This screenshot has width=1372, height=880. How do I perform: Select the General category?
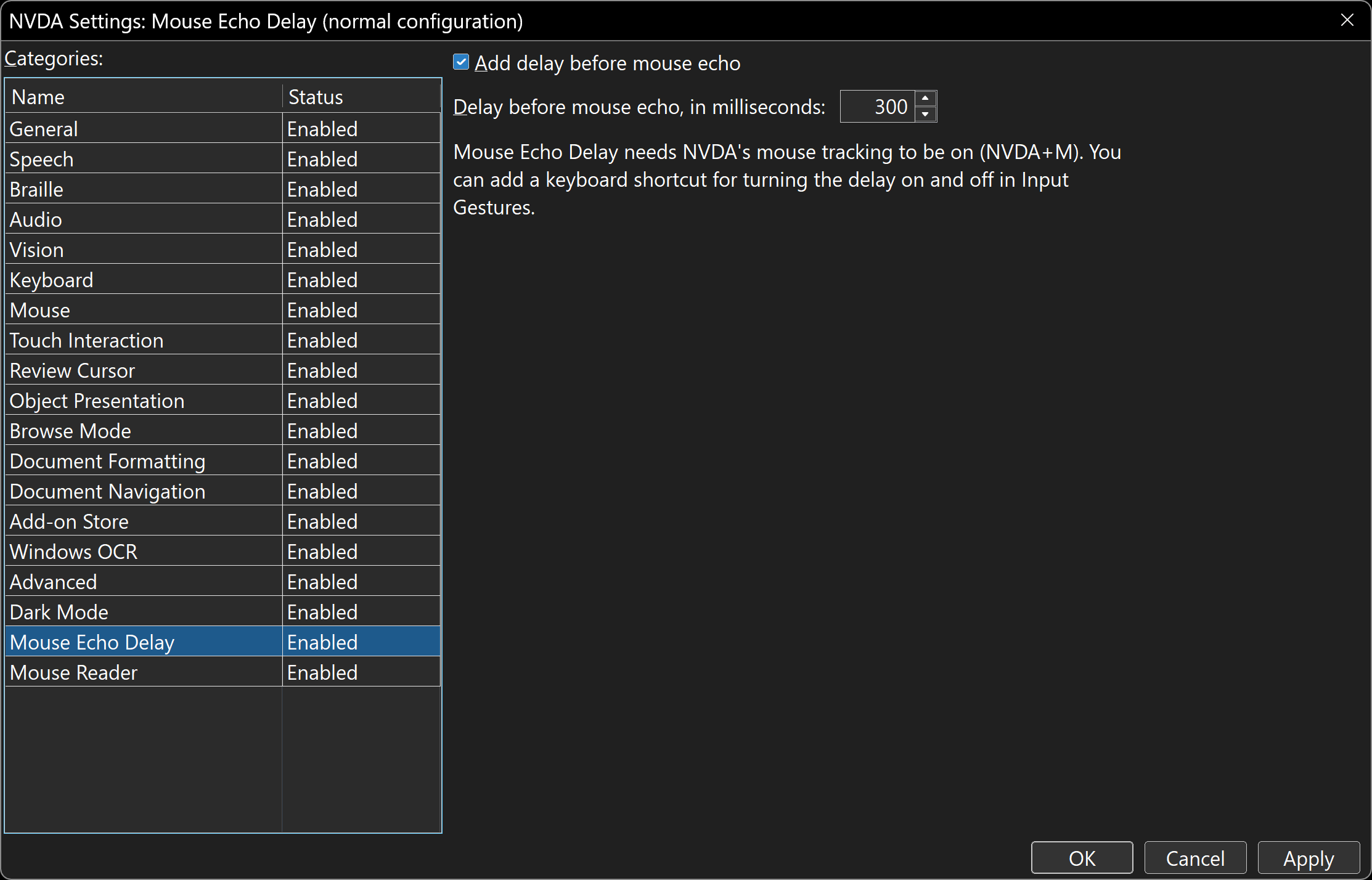click(x=223, y=129)
